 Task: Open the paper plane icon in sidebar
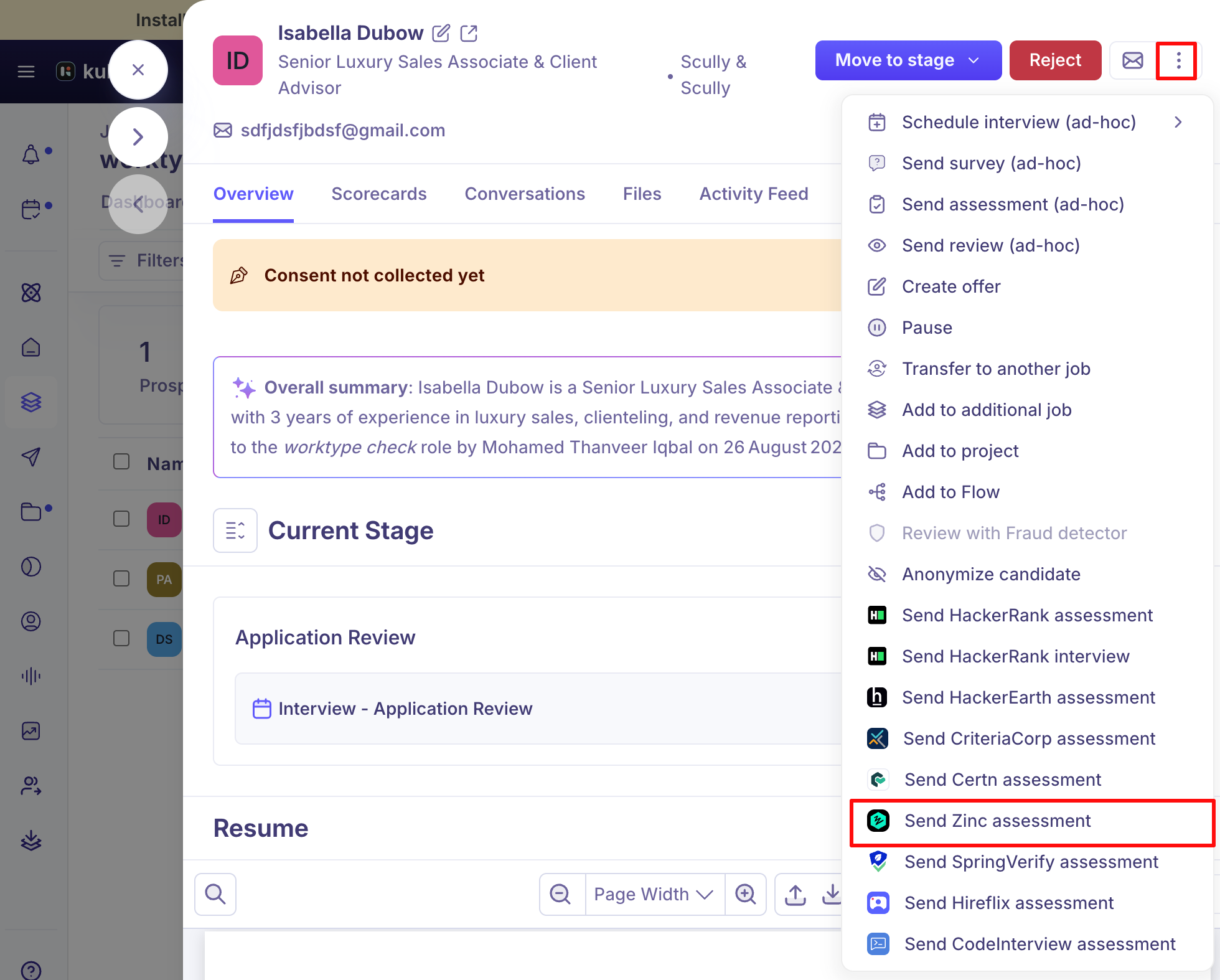[31, 457]
